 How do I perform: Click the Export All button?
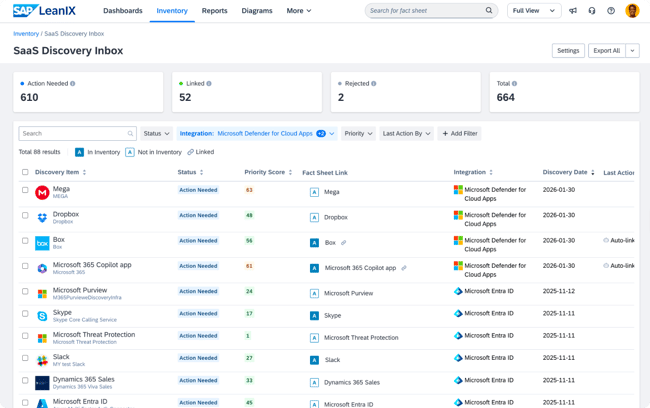tap(606, 51)
